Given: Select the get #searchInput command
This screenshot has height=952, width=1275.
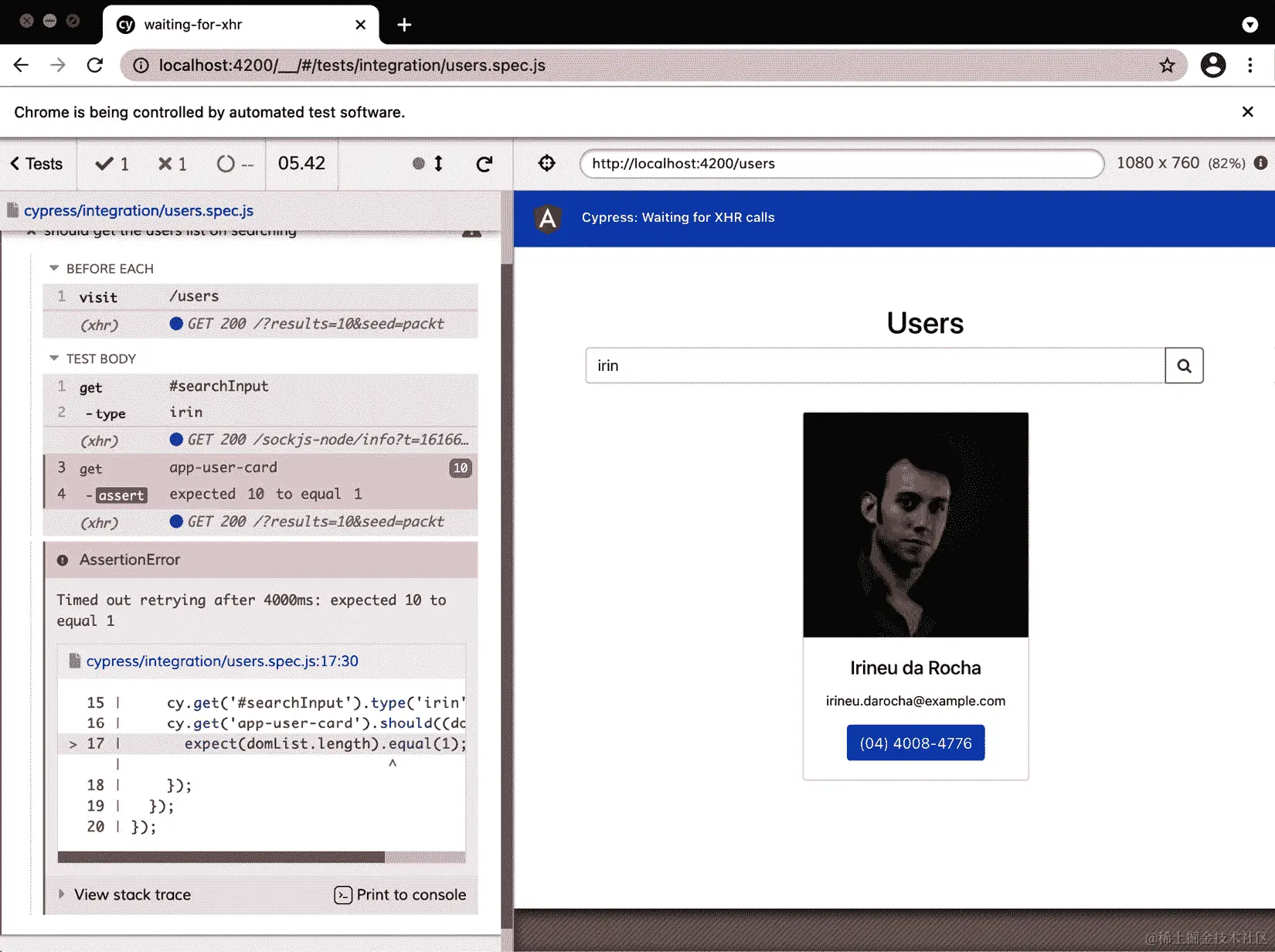Looking at the screenshot, I should (x=260, y=386).
